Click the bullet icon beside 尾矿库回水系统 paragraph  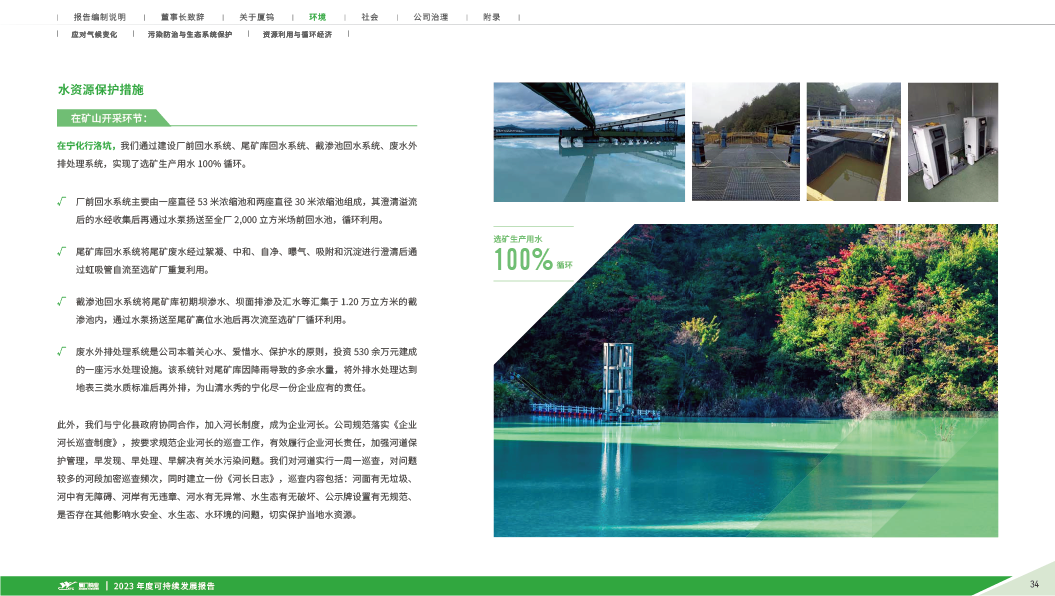tap(62, 250)
